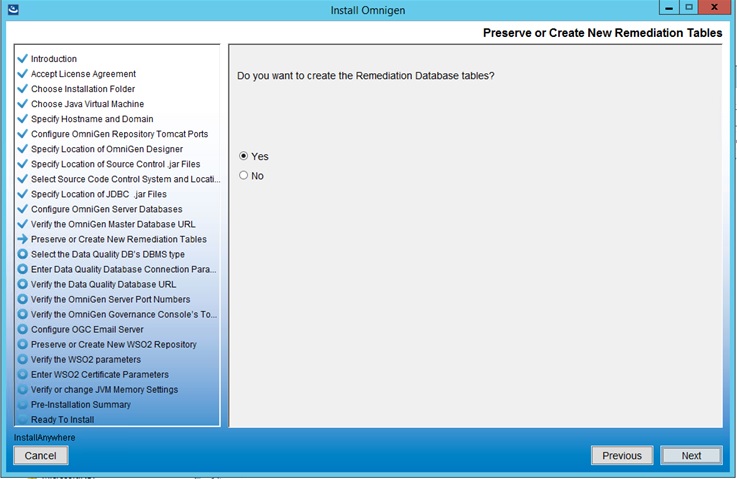Maximize the Install Omnigen window

coord(689,8)
